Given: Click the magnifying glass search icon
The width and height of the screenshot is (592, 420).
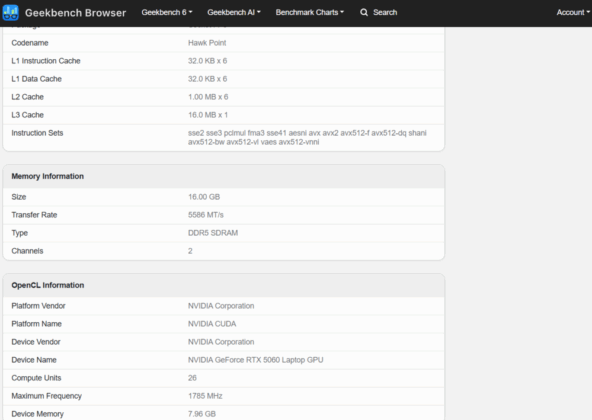Looking at the screenshot, I should tap(364, 12).
